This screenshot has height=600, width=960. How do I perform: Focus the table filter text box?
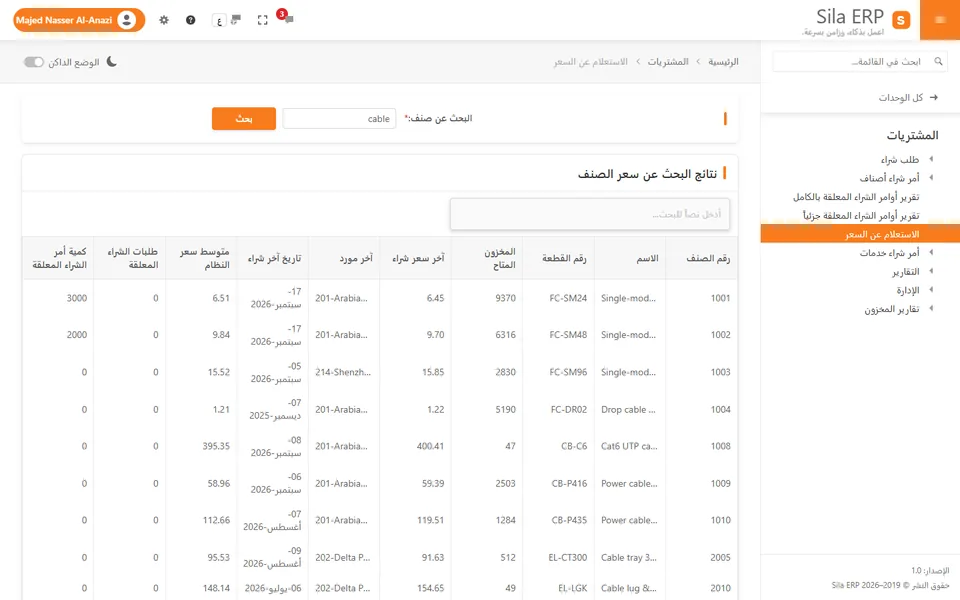point(590,214)
